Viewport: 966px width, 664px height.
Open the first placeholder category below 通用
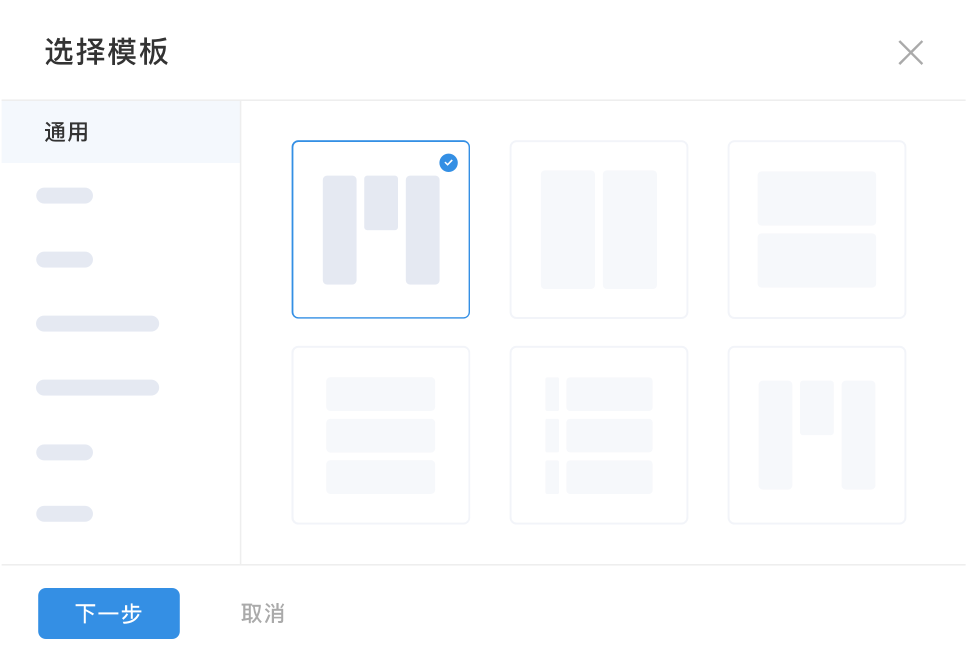[x=65, y=196]
